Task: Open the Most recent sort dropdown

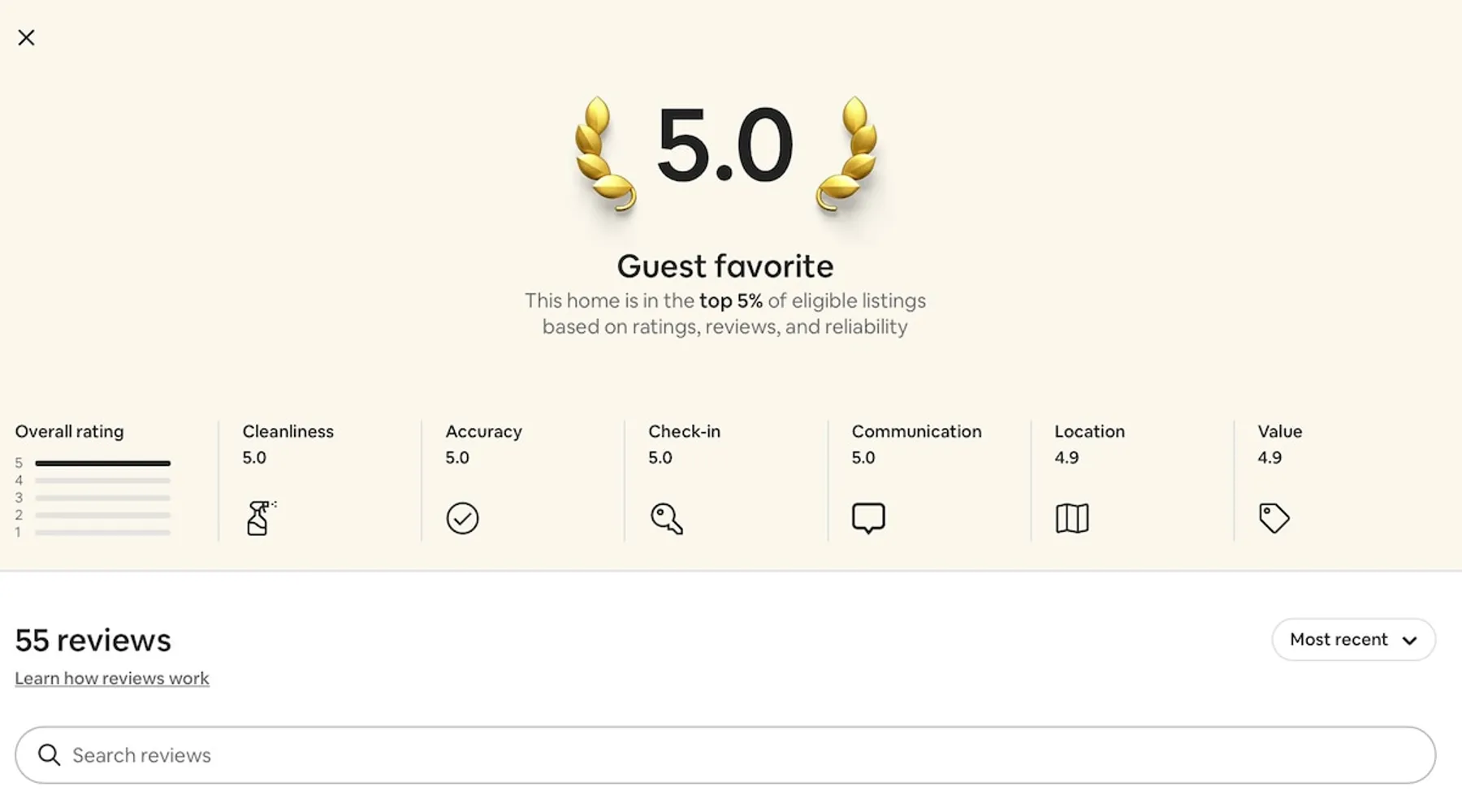Action: pos(1339,640)
